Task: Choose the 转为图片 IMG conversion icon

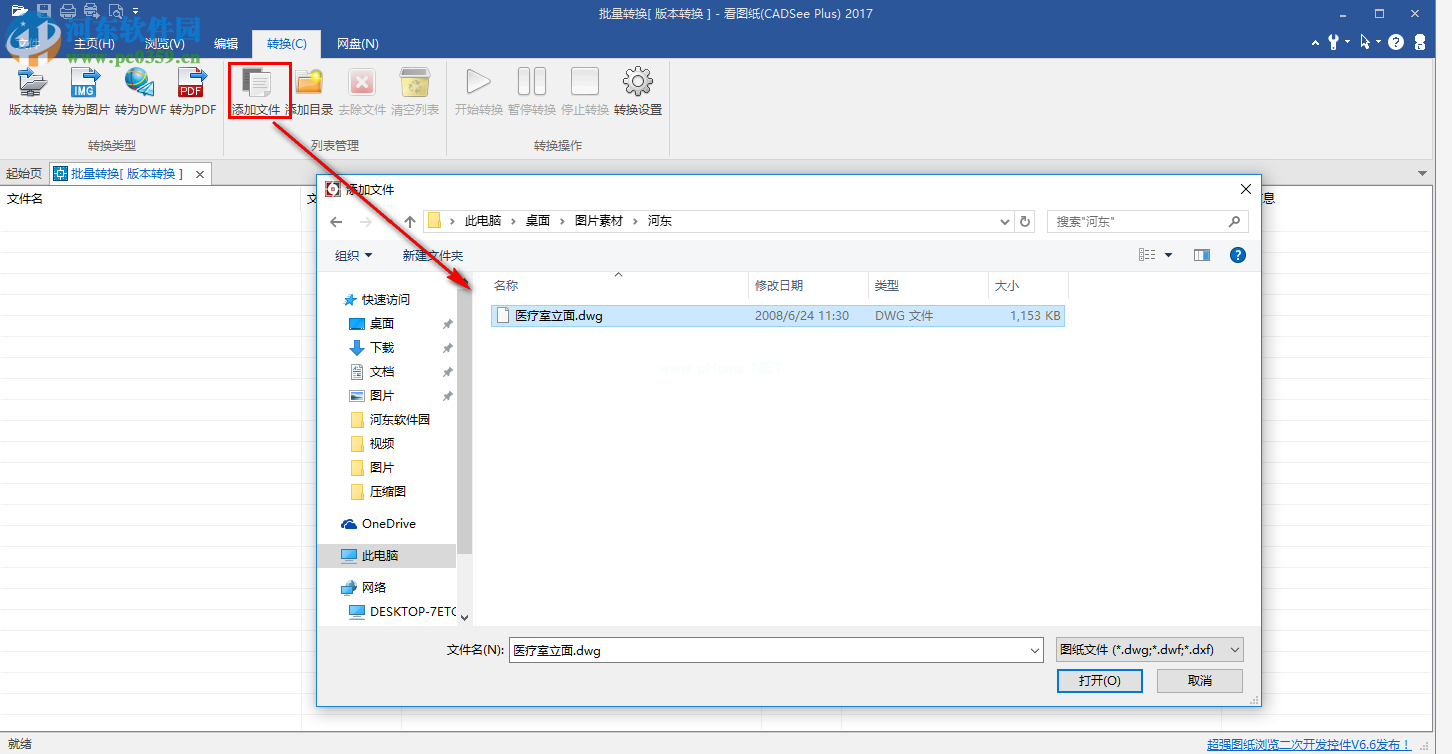Action: coord(85,82)
